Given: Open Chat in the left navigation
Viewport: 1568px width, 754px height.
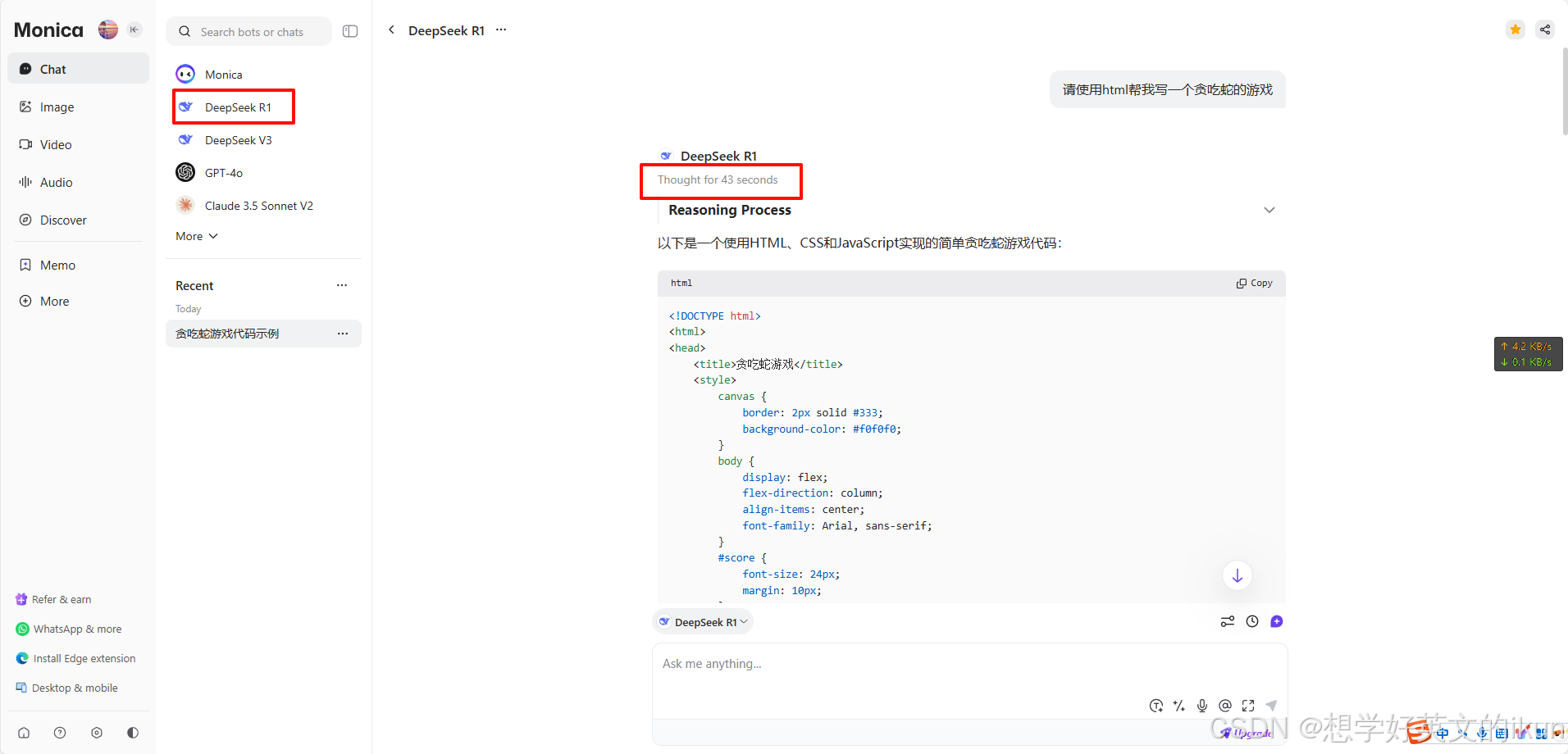Looking at the screenshot, I should click(78, 69).
